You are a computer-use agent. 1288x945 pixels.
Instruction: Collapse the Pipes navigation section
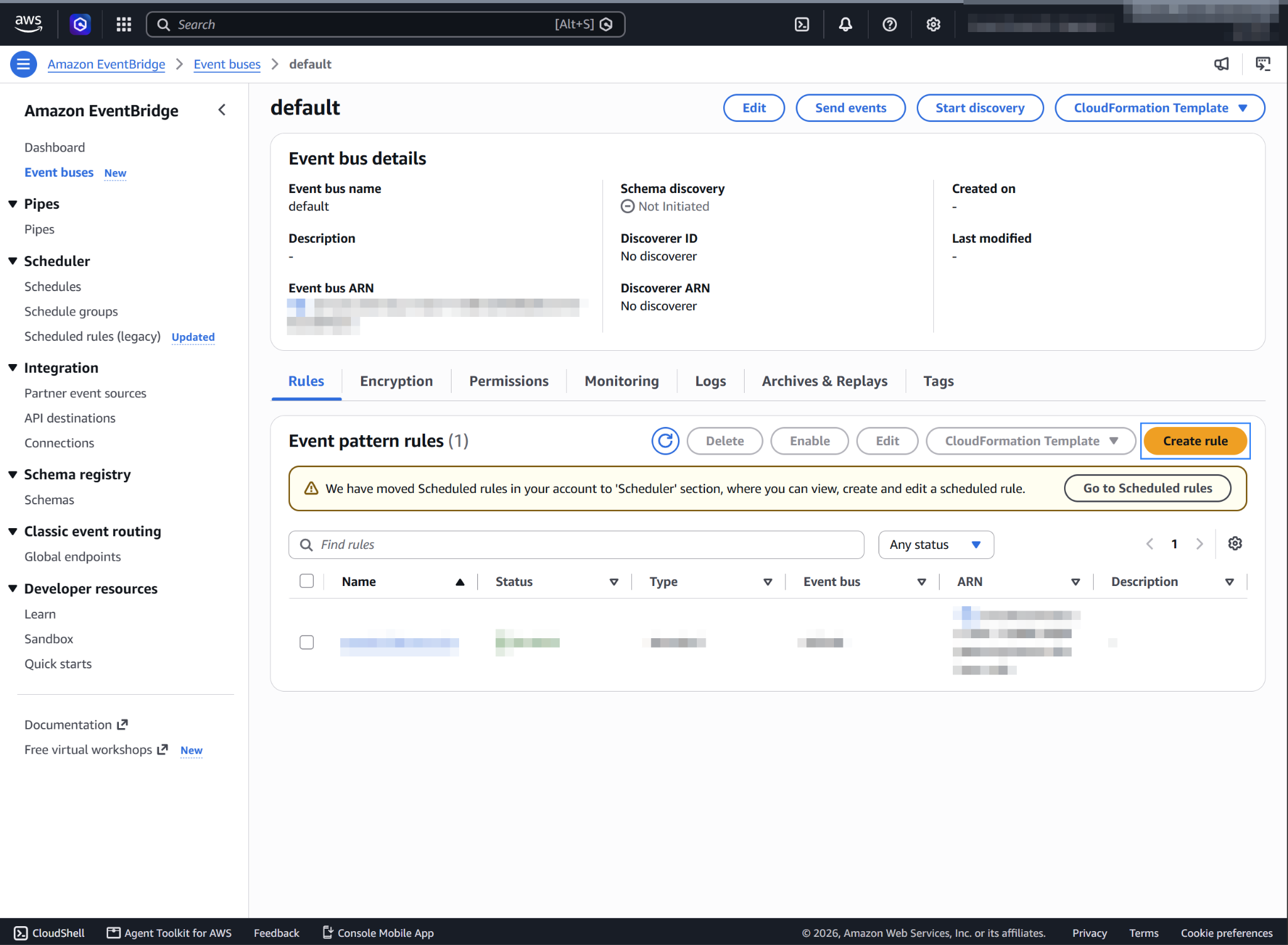click(13, 204)
